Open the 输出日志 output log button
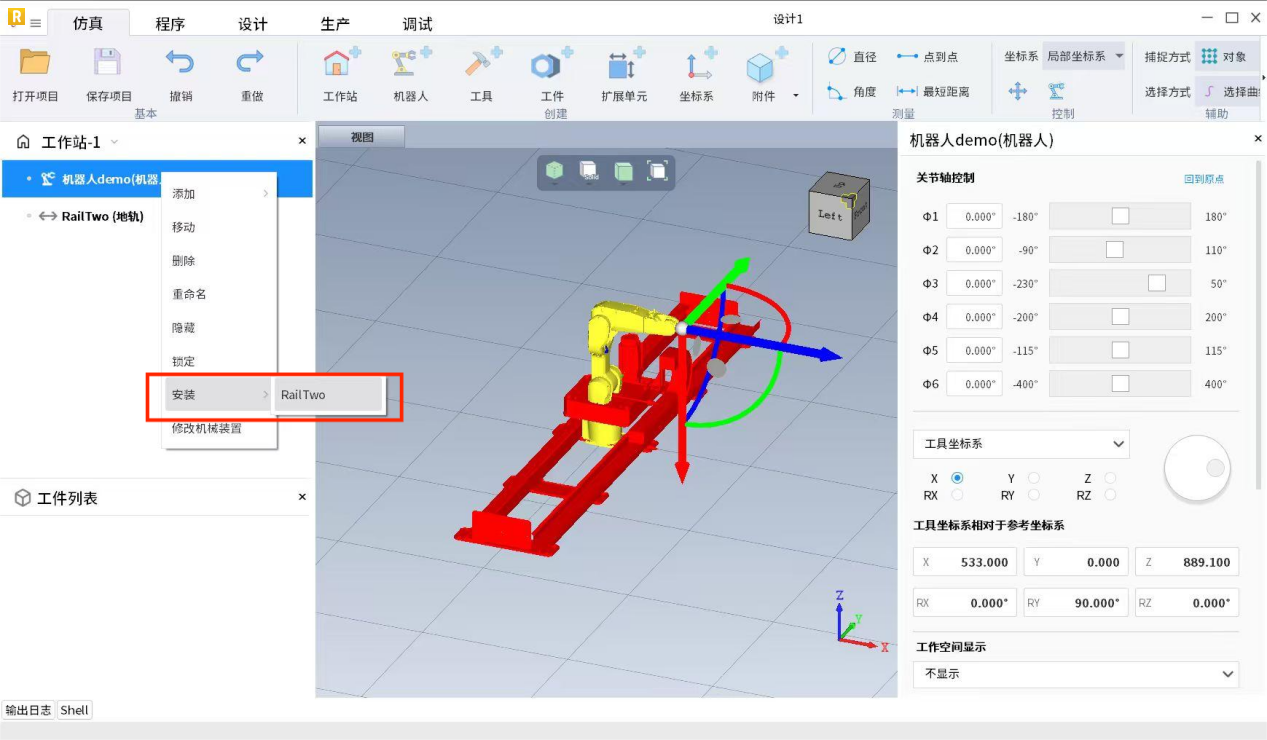This screenshot has width=1267, height=740. 28,710
